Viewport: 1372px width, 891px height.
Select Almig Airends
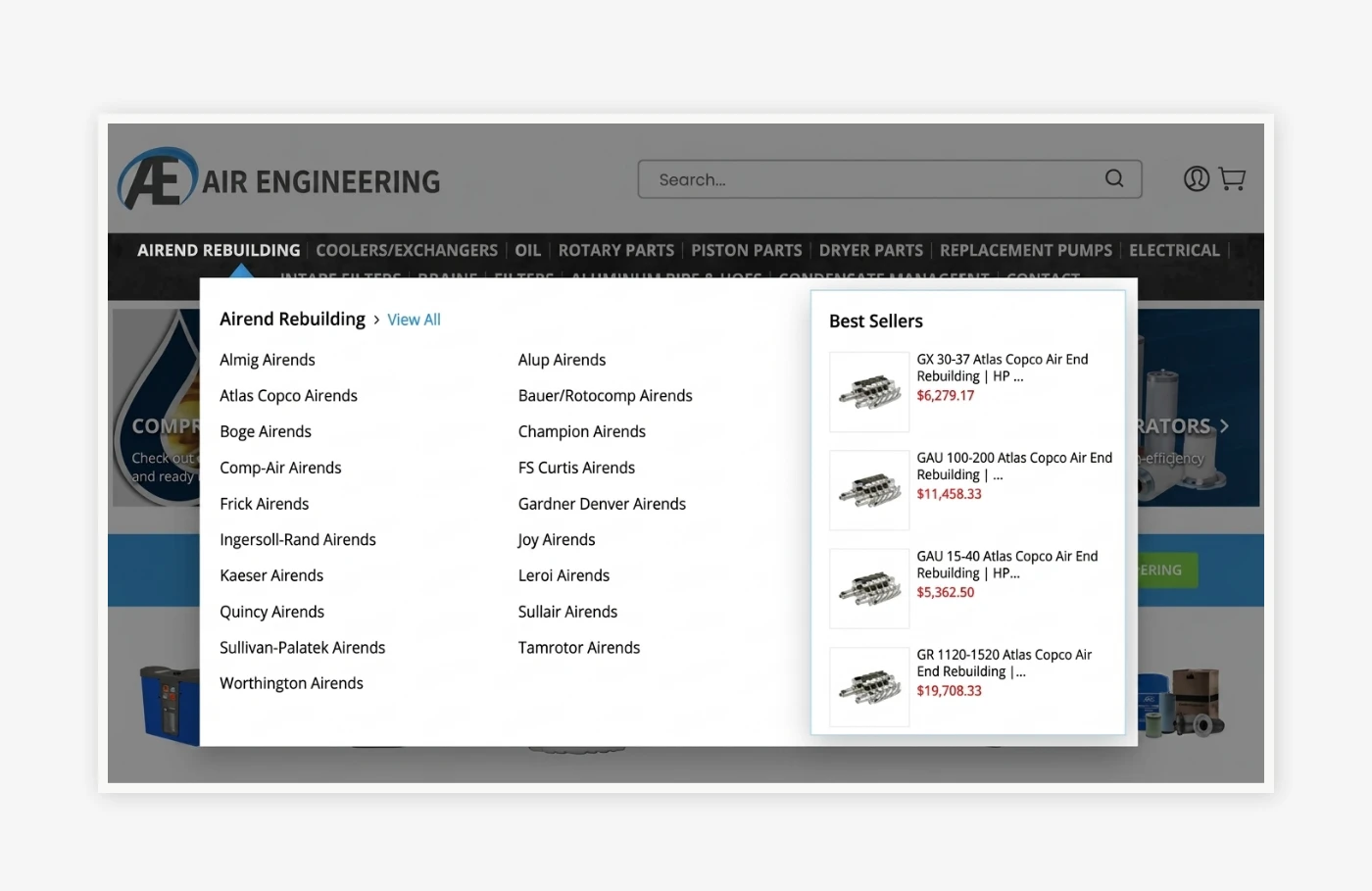(268, 360)
